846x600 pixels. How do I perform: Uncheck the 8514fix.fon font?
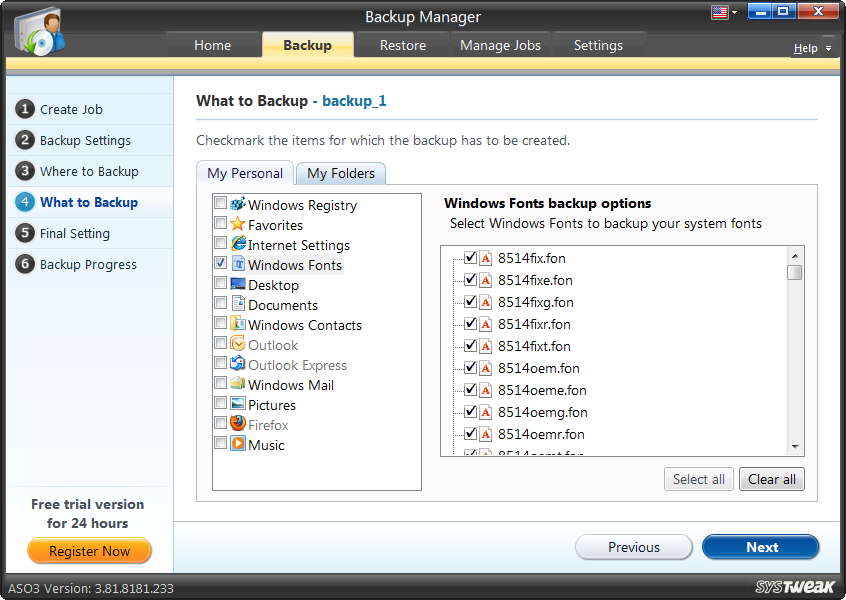click(x=469, y=258)
